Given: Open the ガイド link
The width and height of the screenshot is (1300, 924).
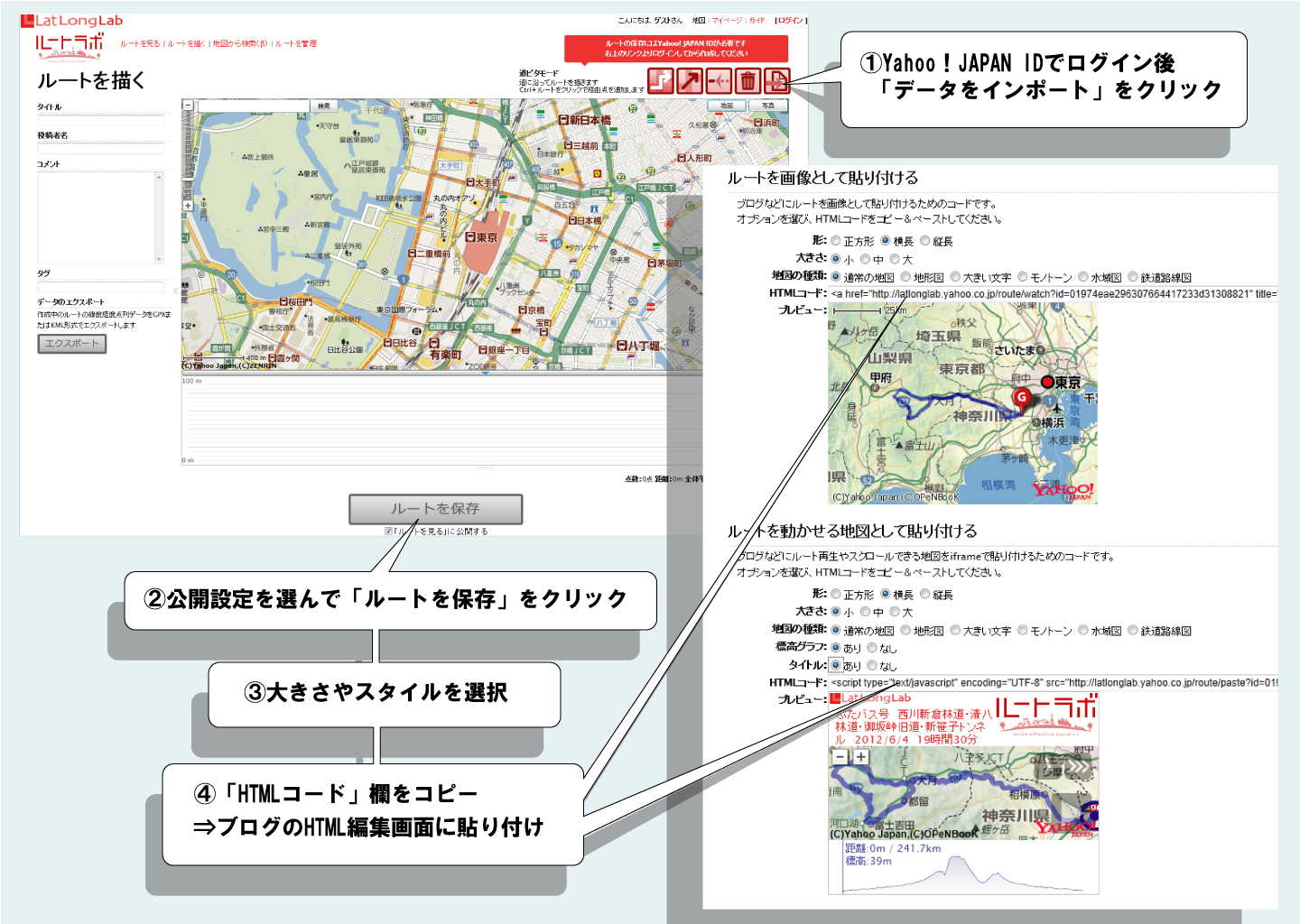Looking at the screenshot, I should (x=757, y=20).
